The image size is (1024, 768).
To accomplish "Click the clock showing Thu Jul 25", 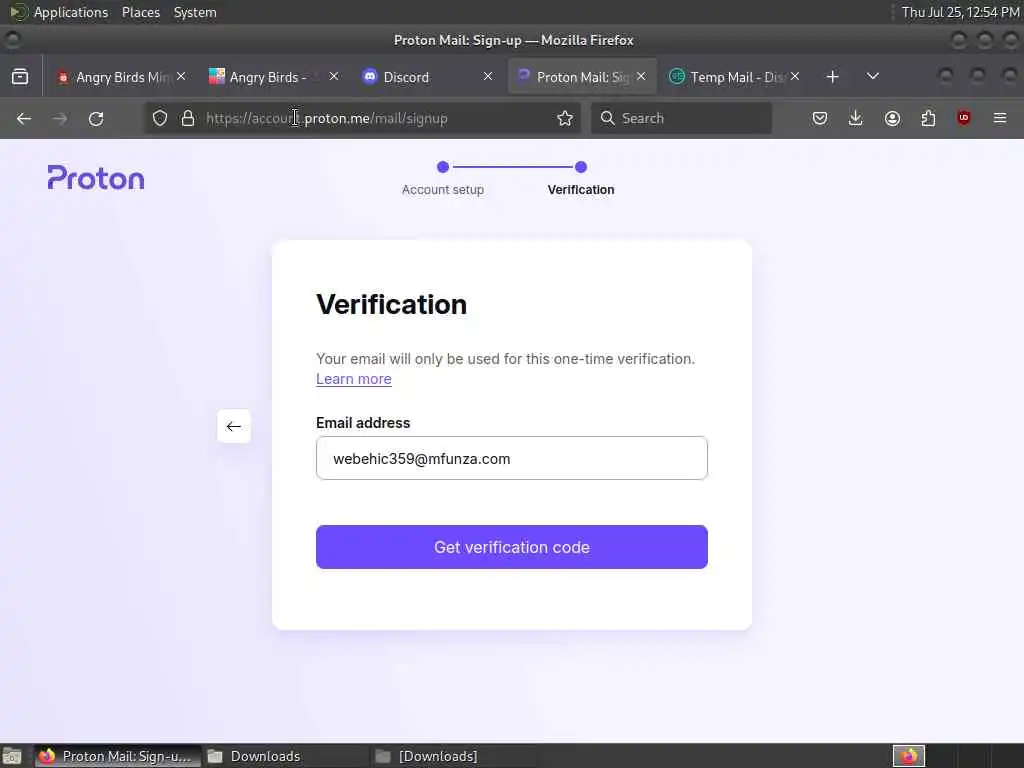I will coord(960,12).
